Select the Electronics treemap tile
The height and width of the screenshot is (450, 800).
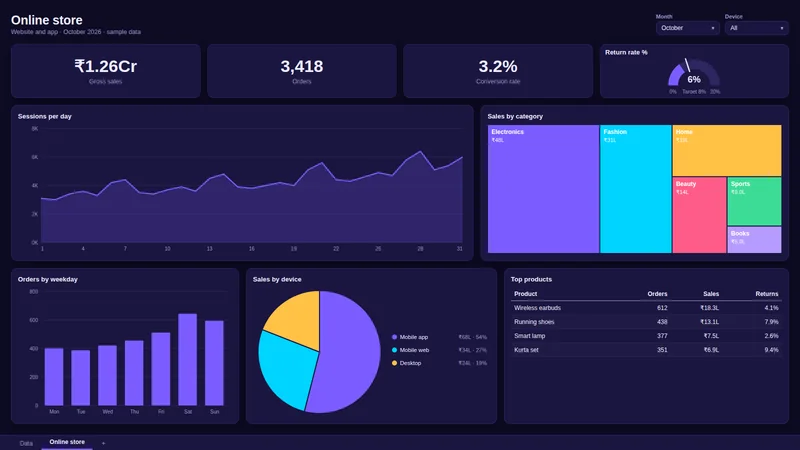pyautogui.click(x=543, y=189)
